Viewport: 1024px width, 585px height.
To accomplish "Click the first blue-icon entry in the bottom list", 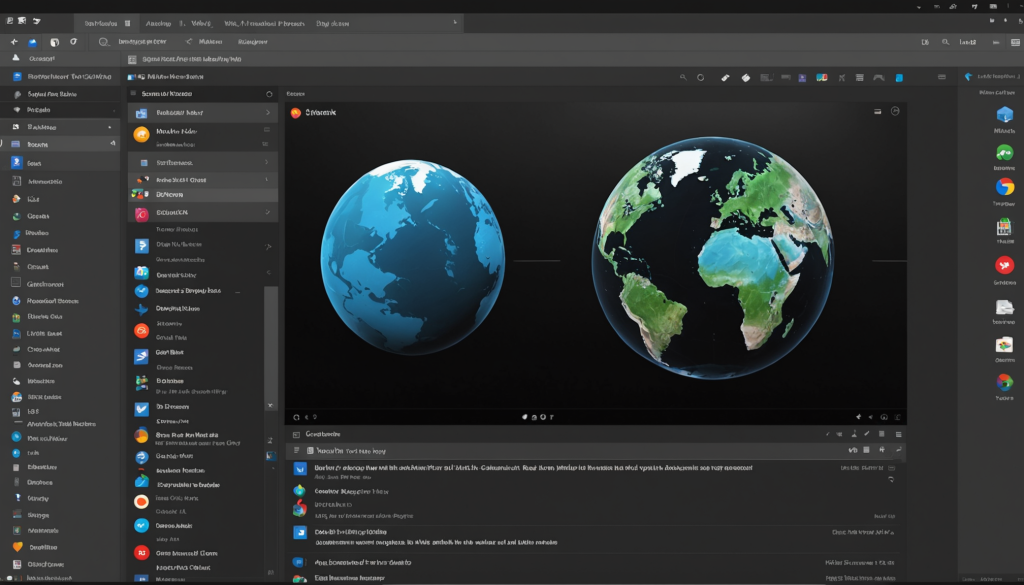I will click(299, 468).
